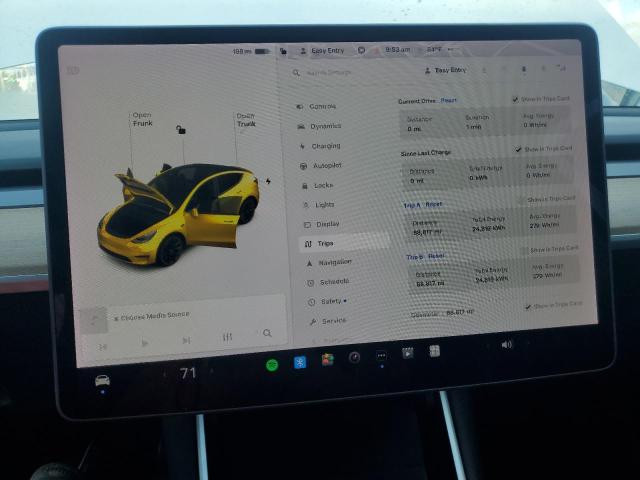Screen dimensions: 640x480
Task: Open Autopilot settings menu
Action: click(x=321, y=165)
